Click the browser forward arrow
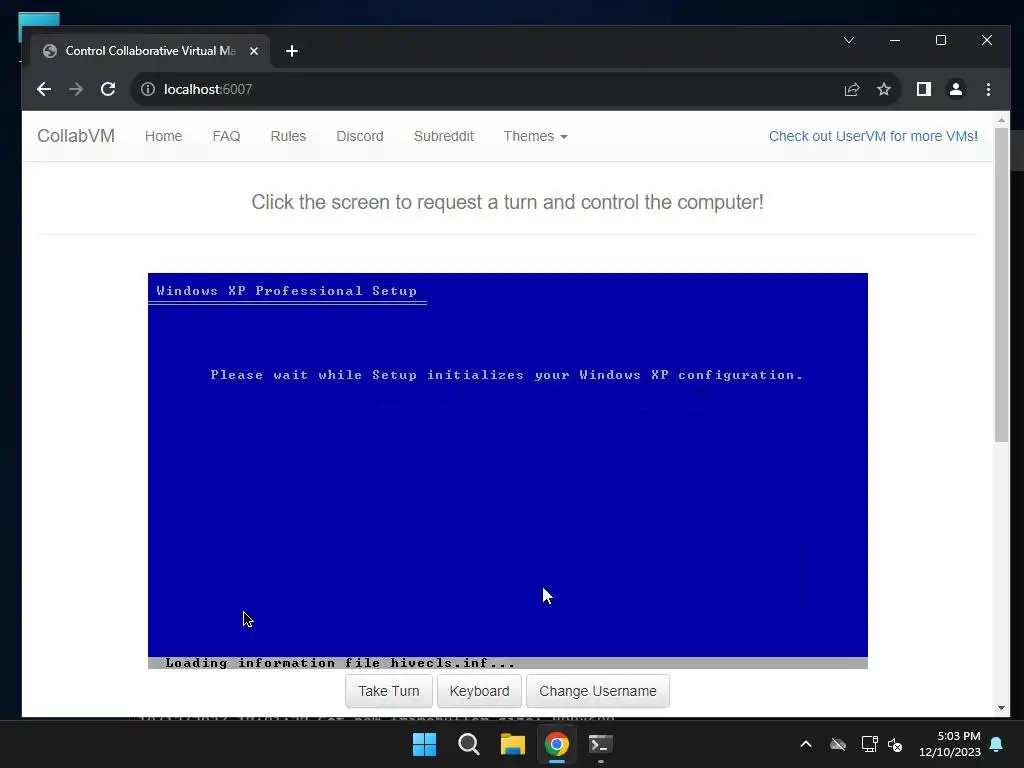1024x768 pixels. 76,89
